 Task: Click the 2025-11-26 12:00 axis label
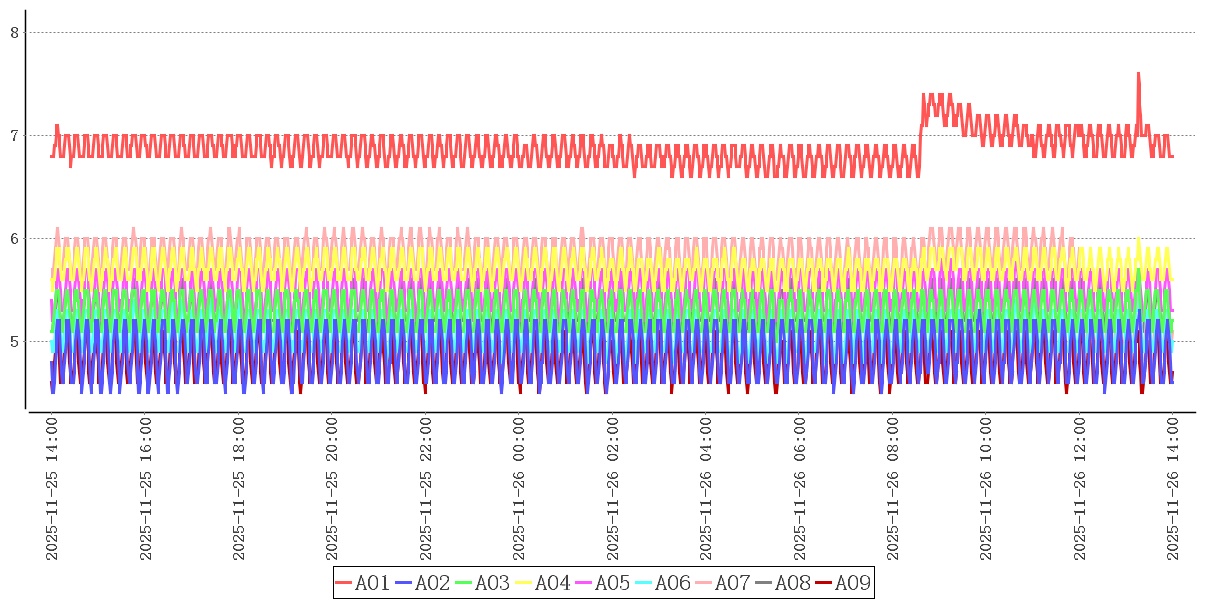1080,490
